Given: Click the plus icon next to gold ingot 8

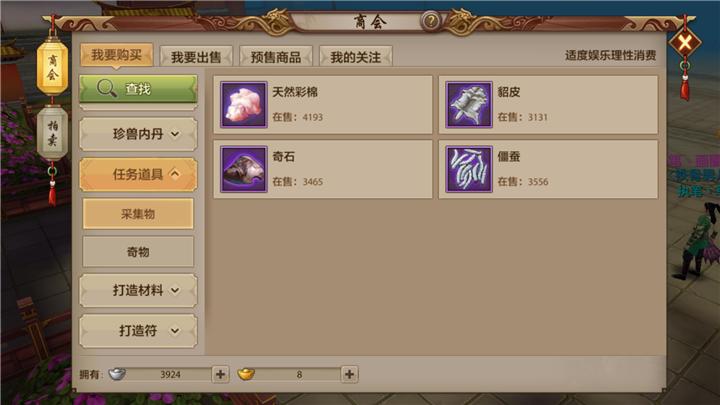Looking at the screenshot, I should pos(349,374).
